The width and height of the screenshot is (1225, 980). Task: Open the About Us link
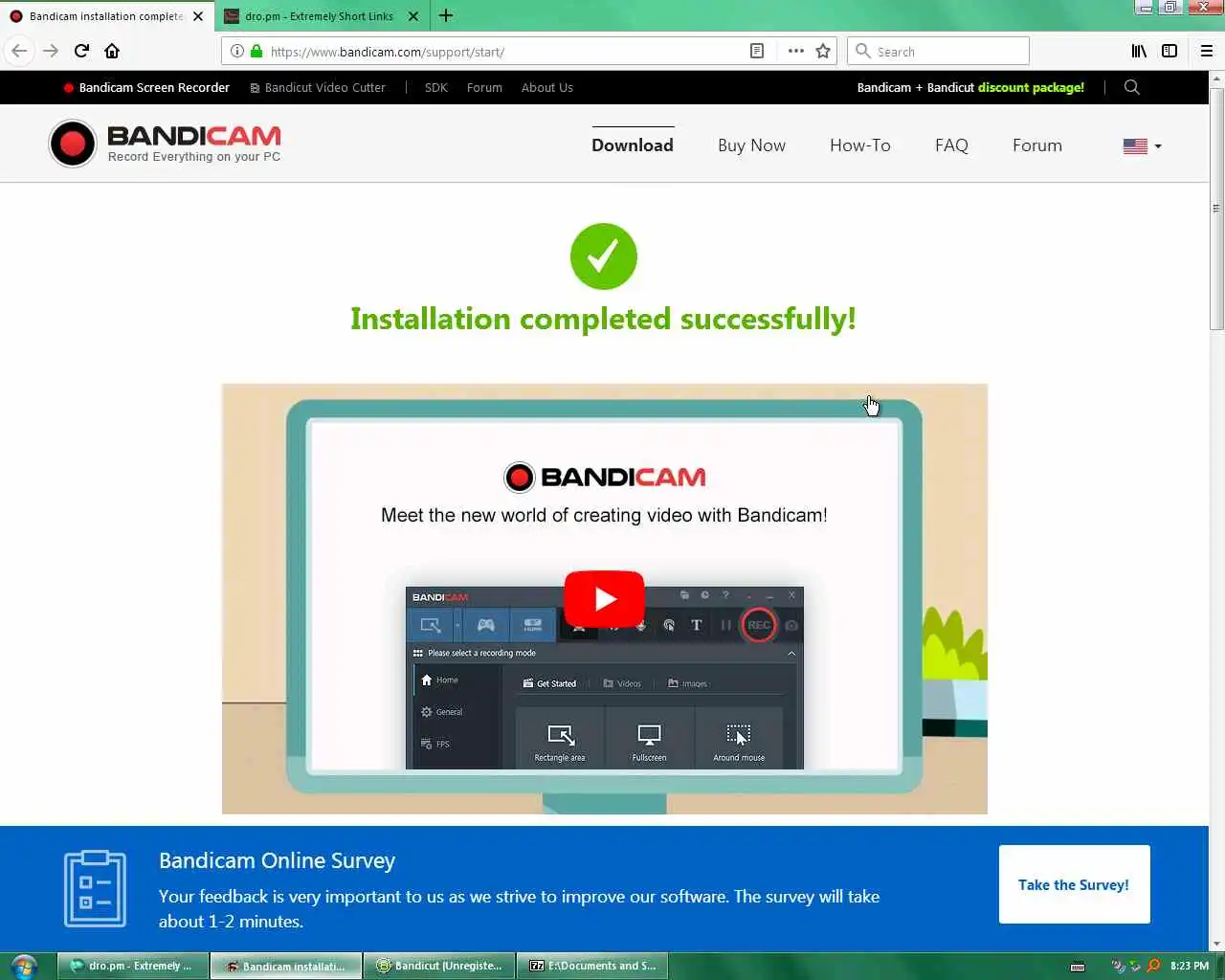(547, 87)
